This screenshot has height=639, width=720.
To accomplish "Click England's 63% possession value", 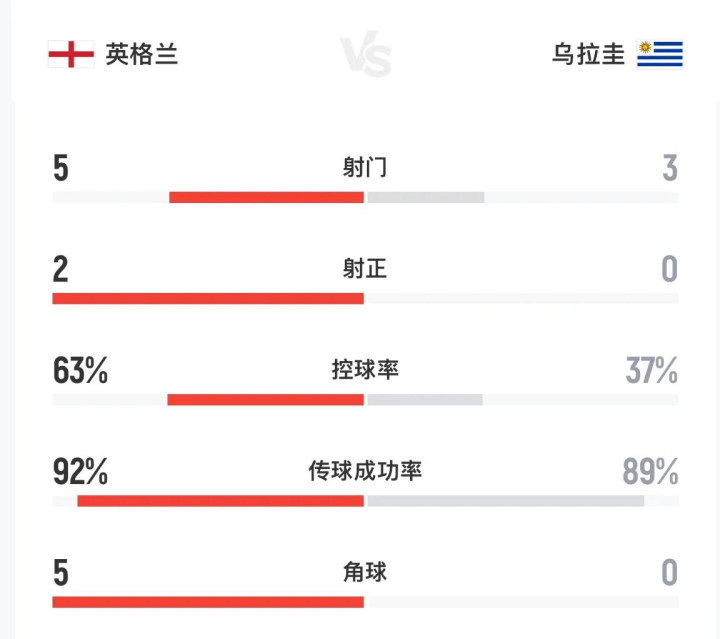I will (80, 371).
